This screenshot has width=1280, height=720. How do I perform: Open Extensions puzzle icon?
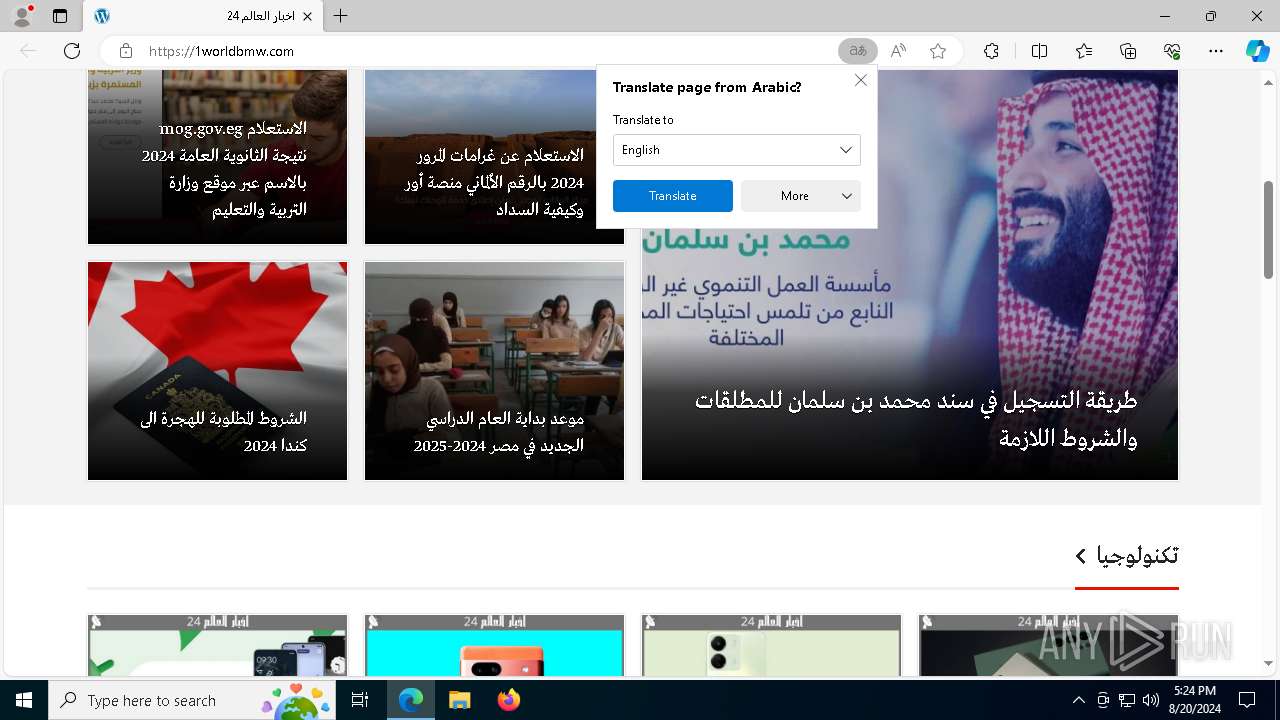point(991,51)
